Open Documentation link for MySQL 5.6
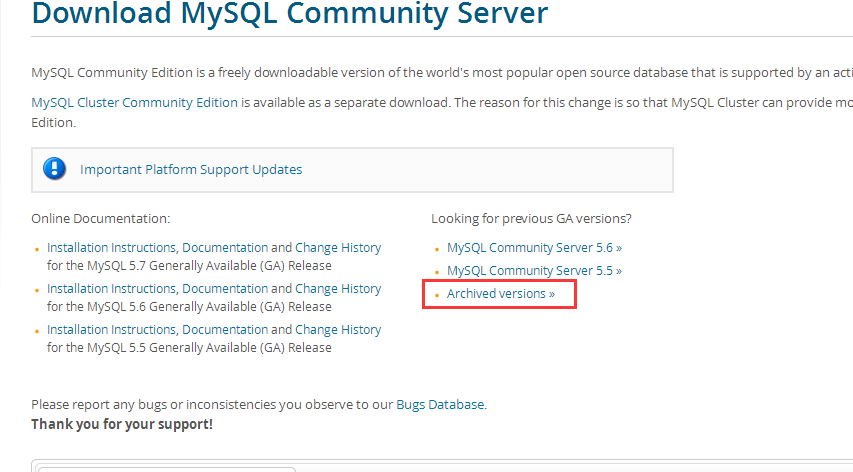This screenshot has width=853, height=472. pyautogui.click(x=225, y=289)
